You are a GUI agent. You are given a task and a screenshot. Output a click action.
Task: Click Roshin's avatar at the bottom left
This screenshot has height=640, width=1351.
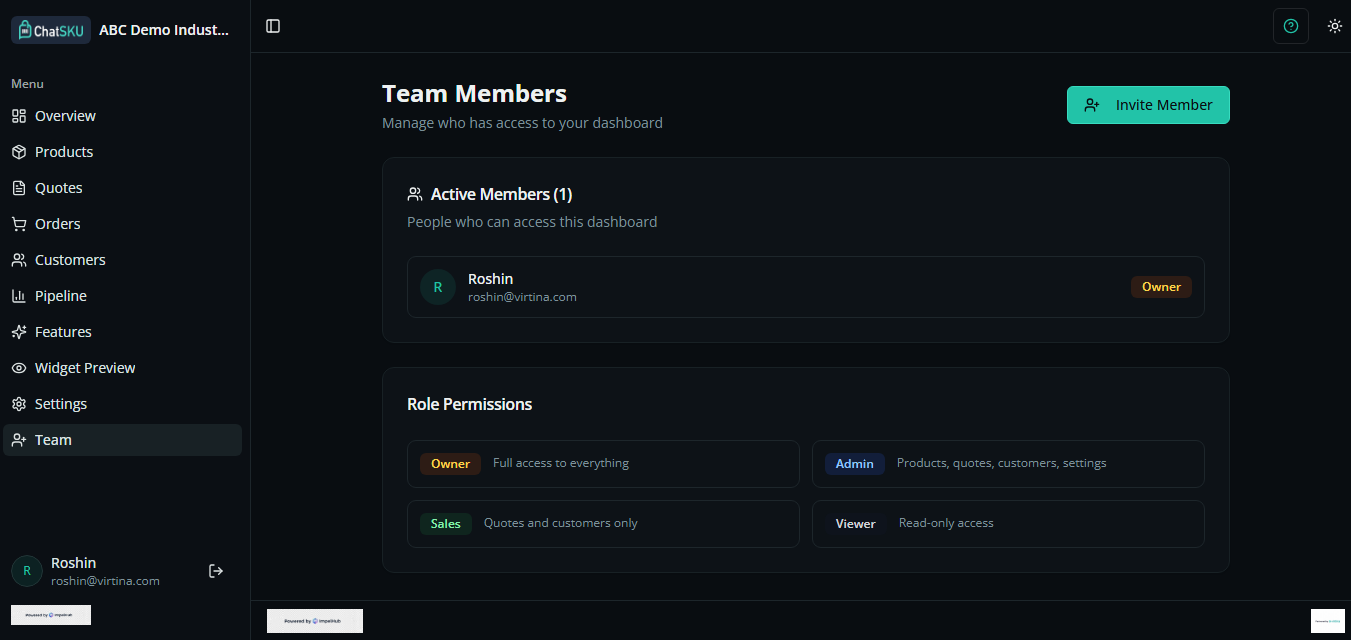coord(25,570)
